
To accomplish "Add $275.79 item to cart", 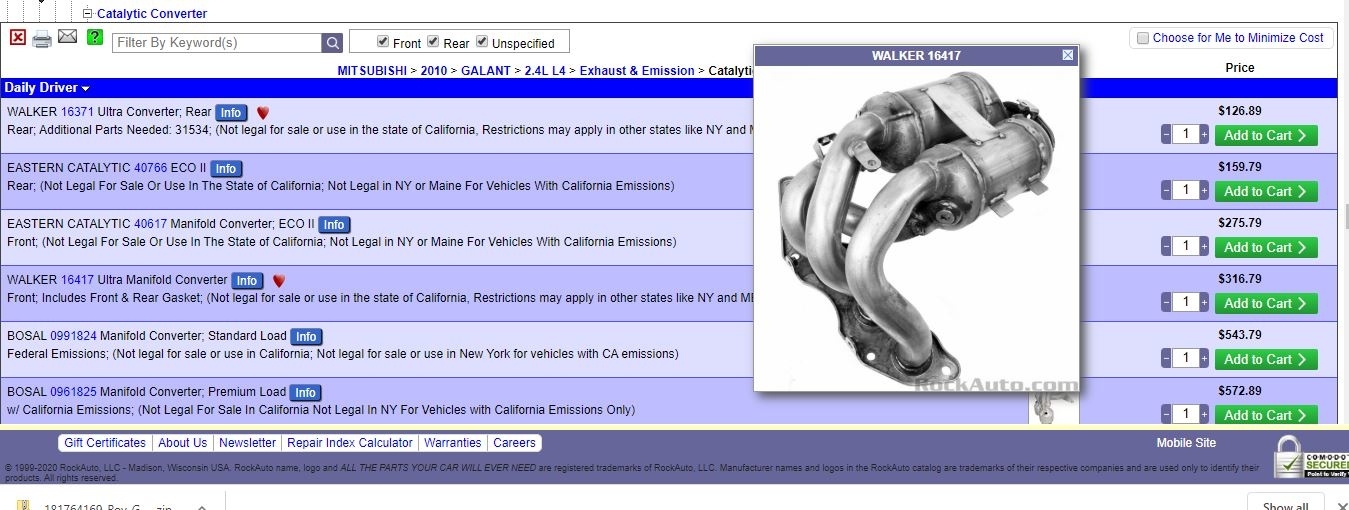I will 1266,247.
